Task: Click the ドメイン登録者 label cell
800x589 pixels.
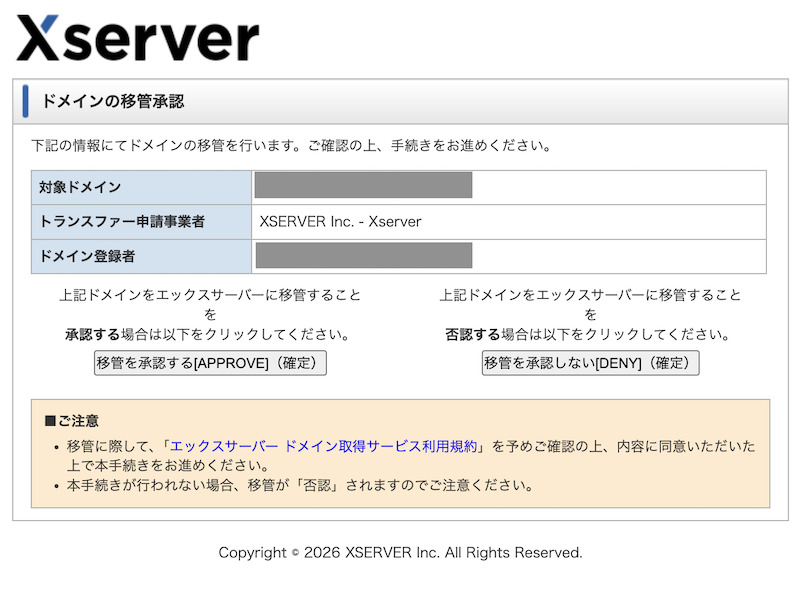Action: pyautogui.click(x=141, y=256)
